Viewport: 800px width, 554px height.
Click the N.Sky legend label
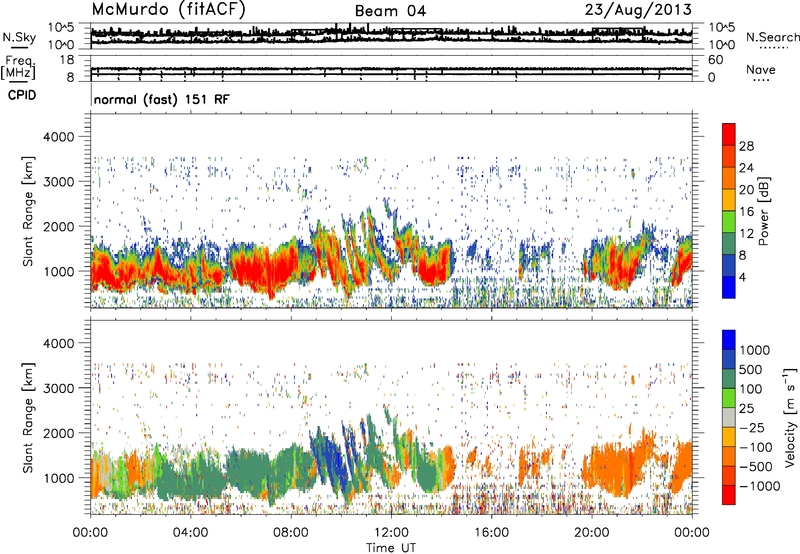pos(19,37)
